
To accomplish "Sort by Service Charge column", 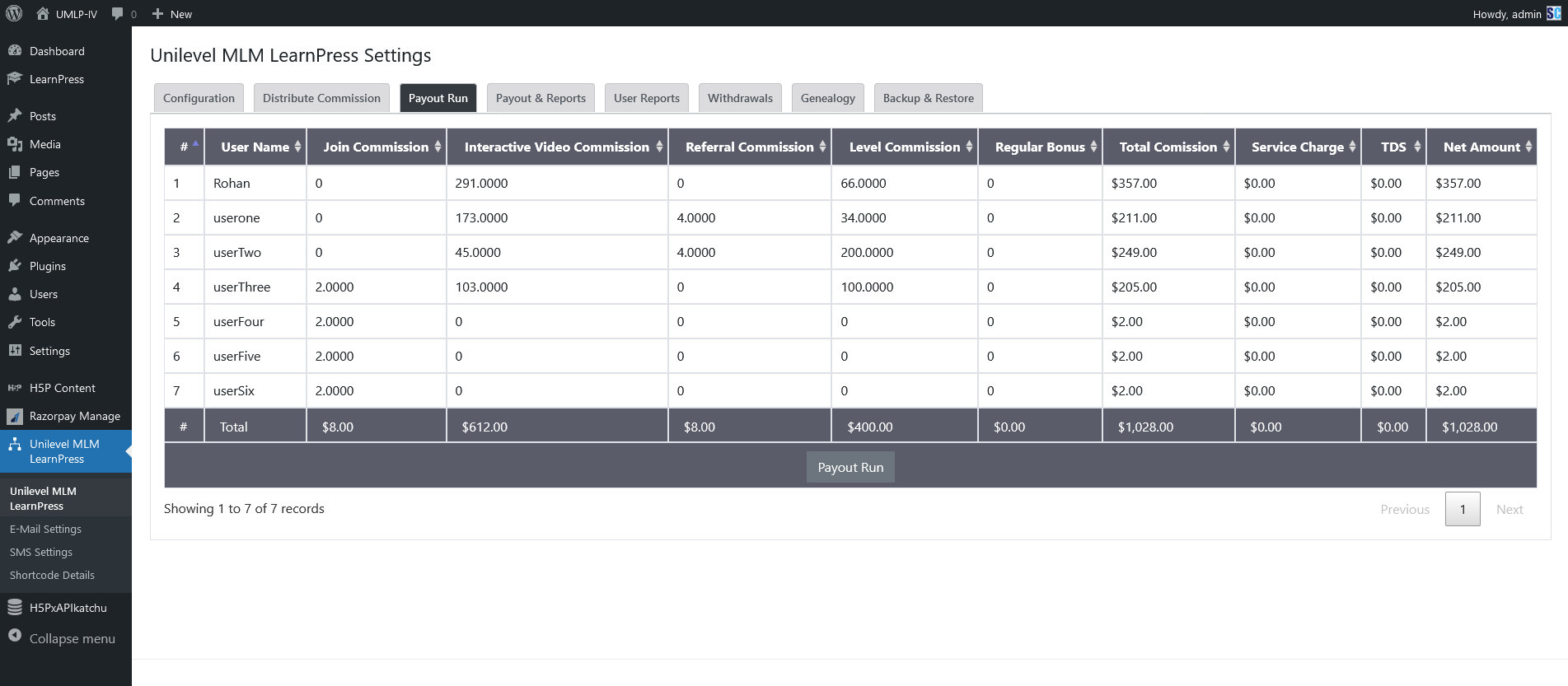I will coord(1298,147).
